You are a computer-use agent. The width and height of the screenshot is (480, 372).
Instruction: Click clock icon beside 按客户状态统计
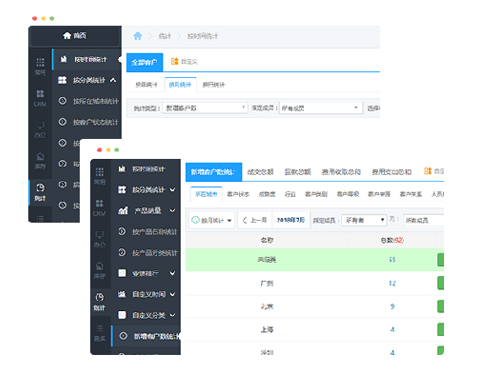tap(62, 122)
